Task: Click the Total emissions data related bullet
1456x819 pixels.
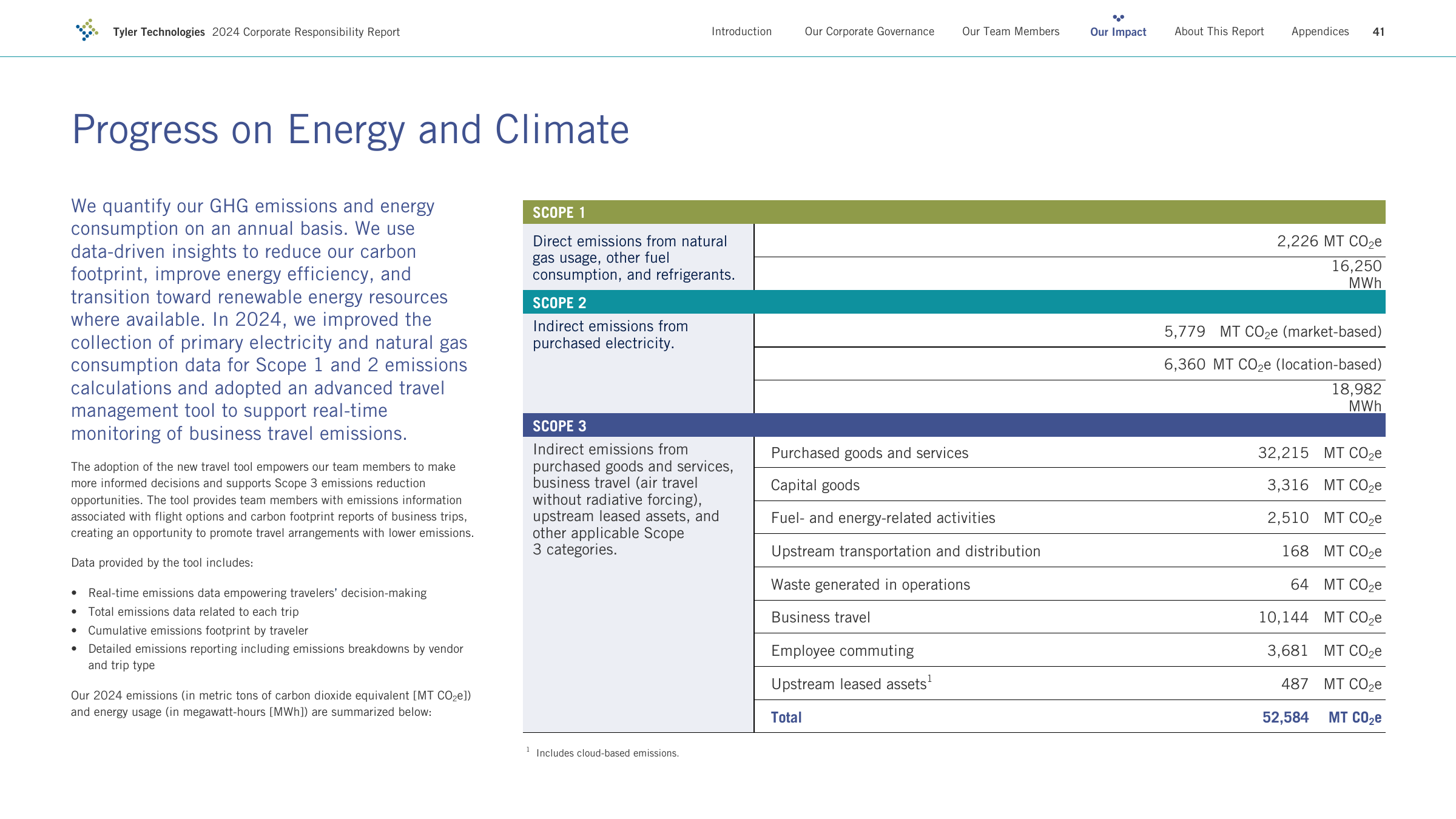Action: tap(194, 612)
